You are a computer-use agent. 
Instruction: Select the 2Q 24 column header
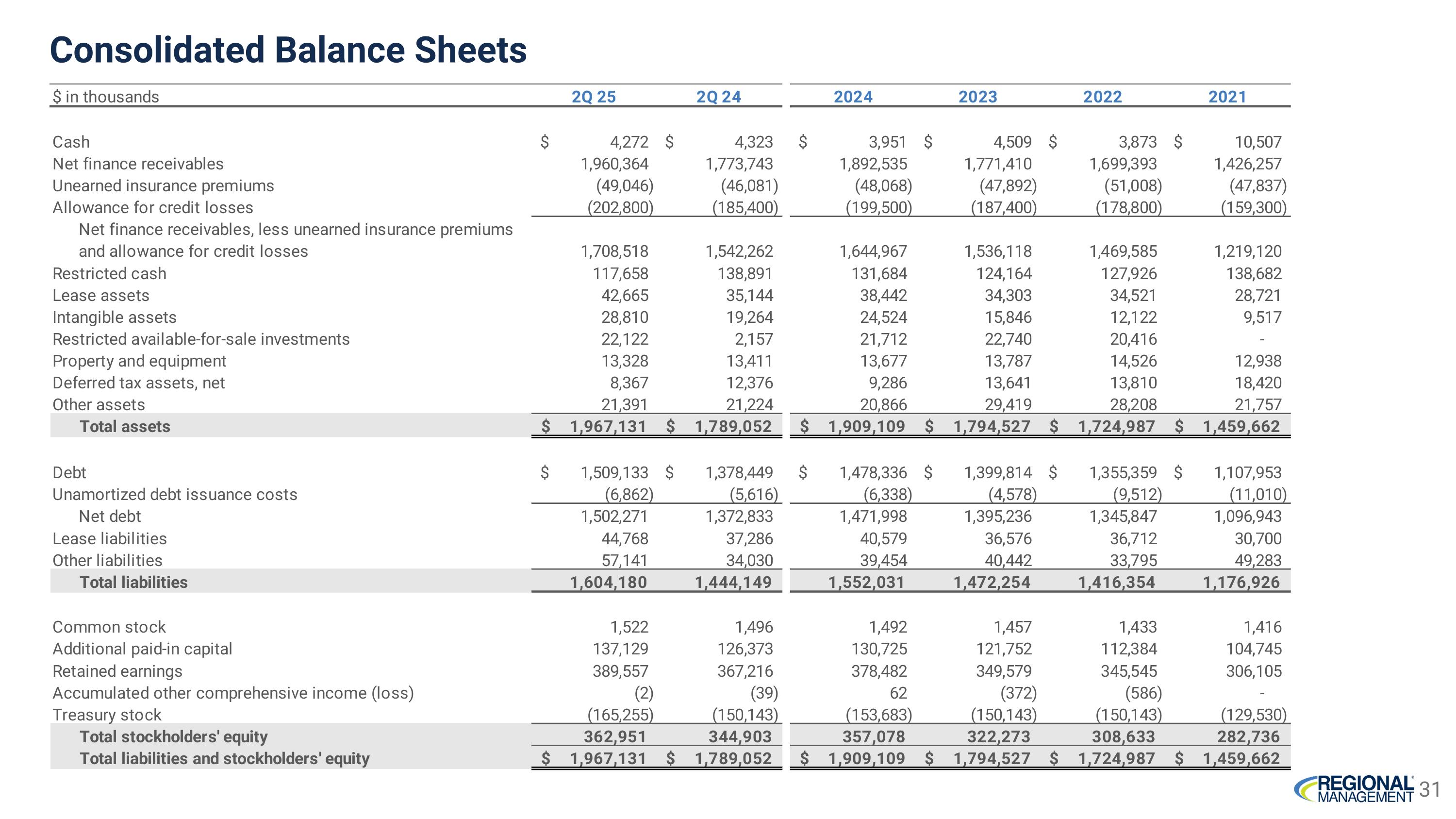[718, 97]
